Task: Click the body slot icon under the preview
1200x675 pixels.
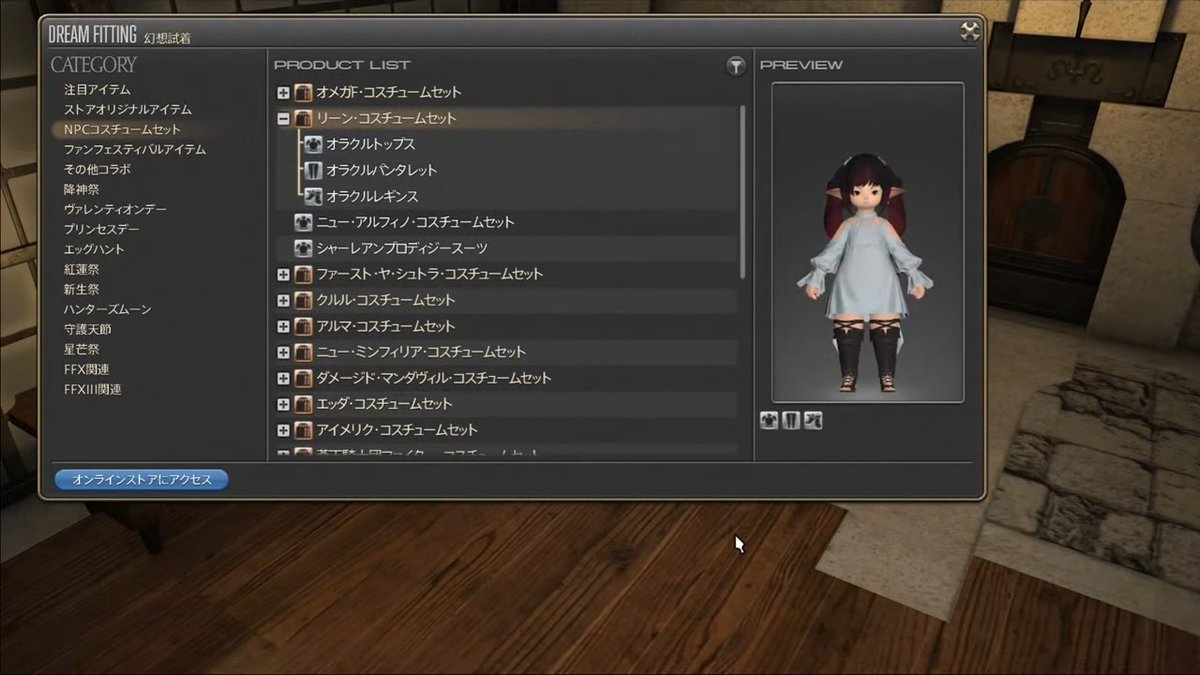Action: [x=769, y=420]
